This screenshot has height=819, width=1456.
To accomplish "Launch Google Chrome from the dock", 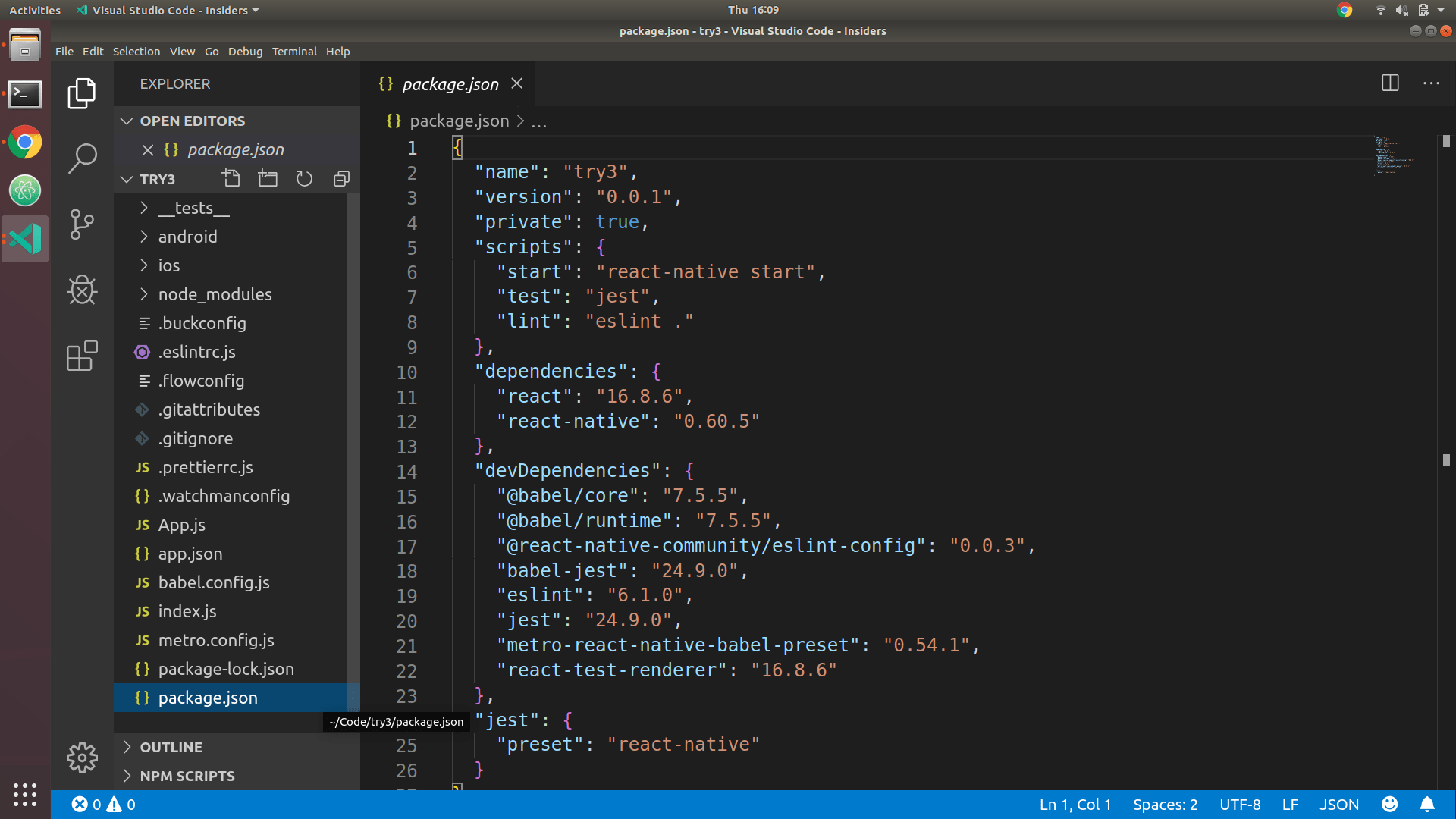I will (x=25, y=143).
